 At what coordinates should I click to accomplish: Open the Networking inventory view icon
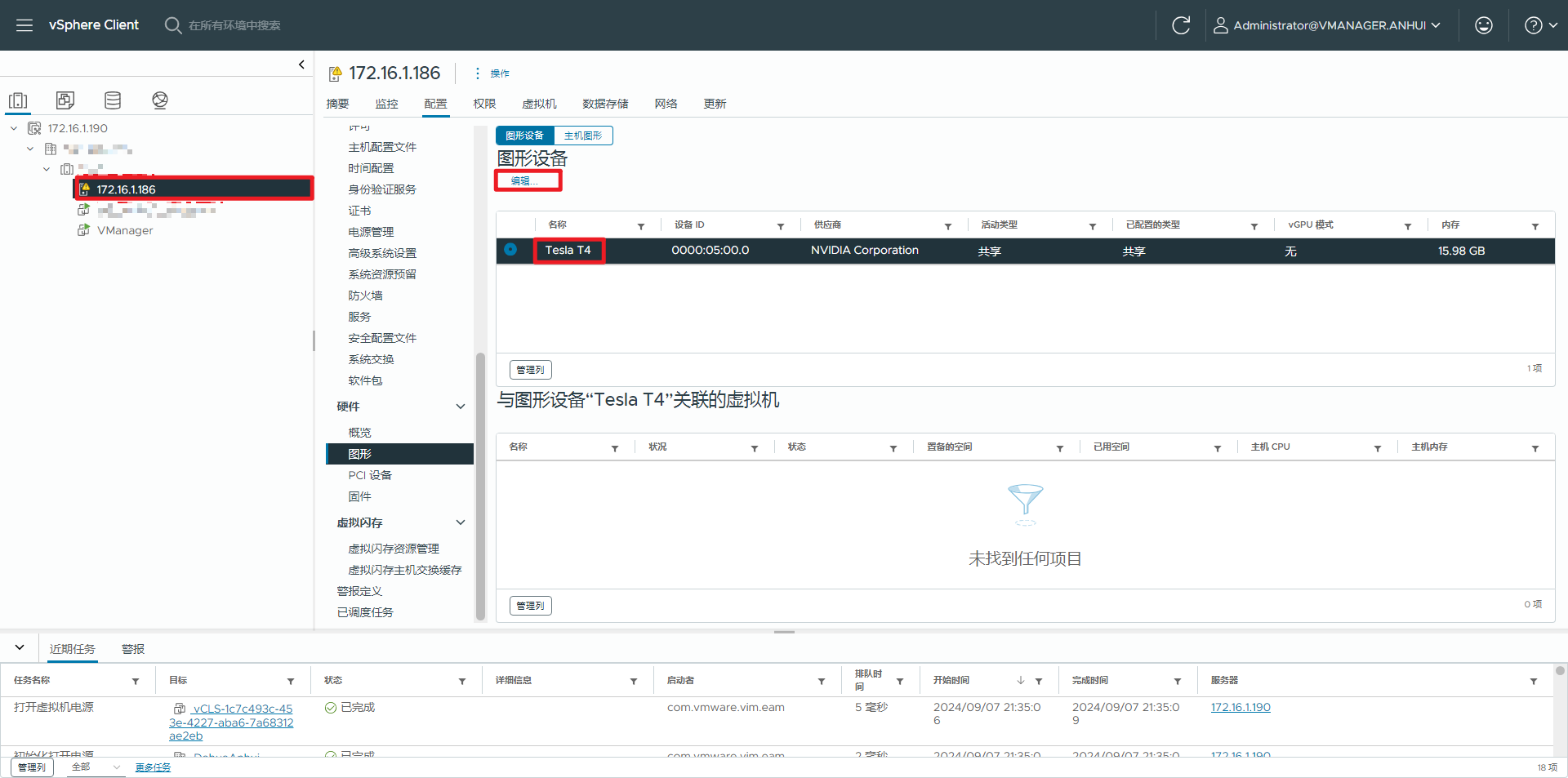pyautogui.click(x=160, y=100)
